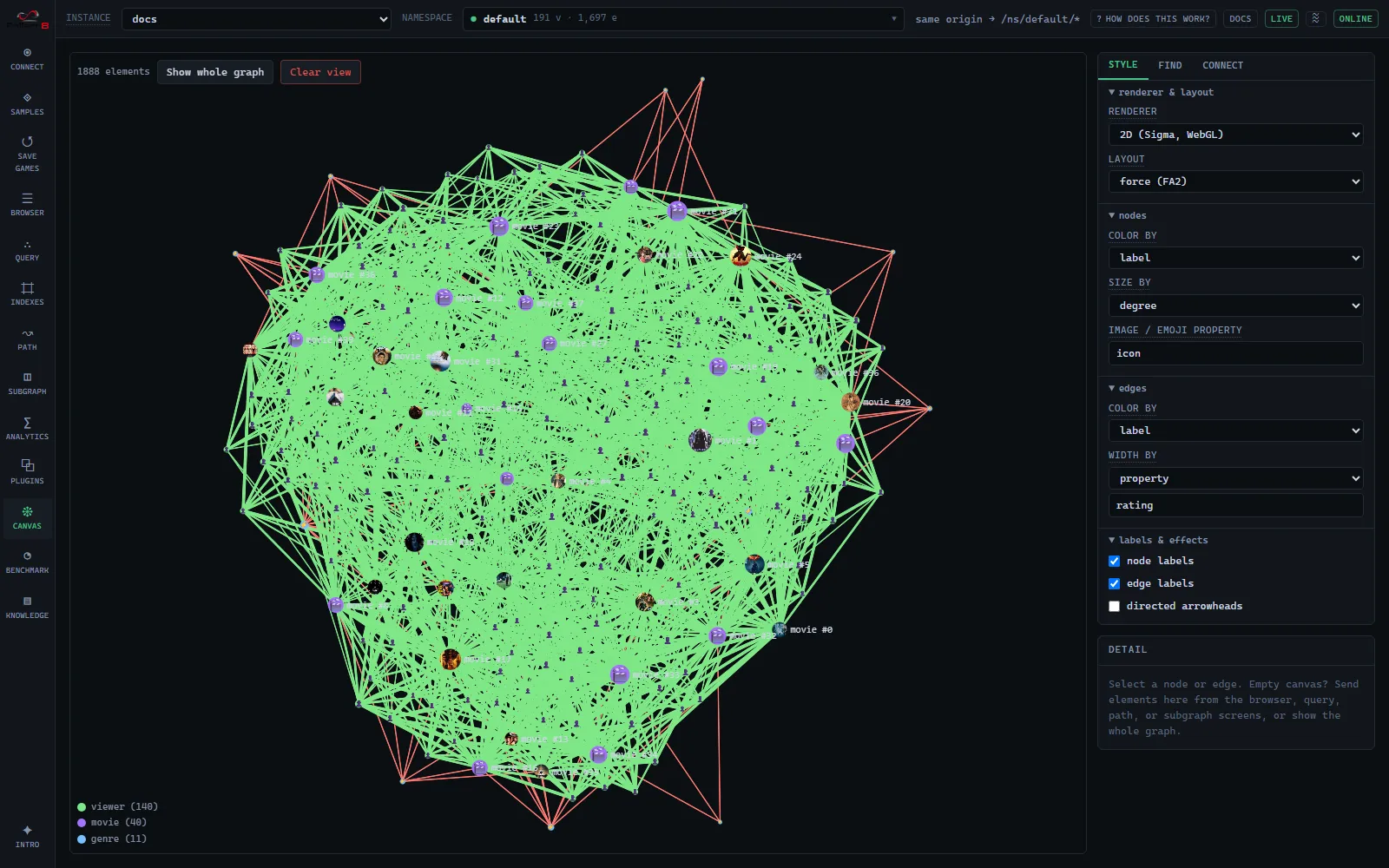
Task: Click the movie legend color dot
Action: 82,823
